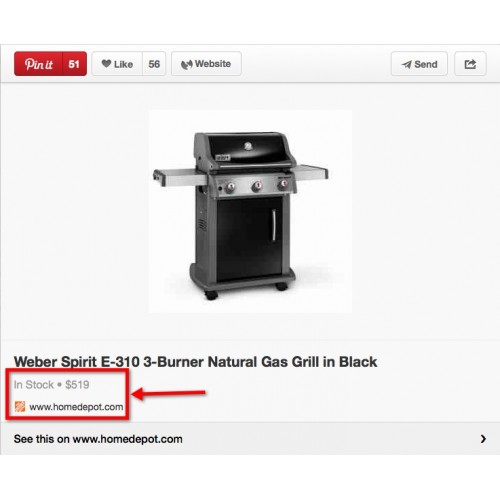Viewport: 500px width, 500px height.
Task: Open the like count showing 56
Action: 154,64
